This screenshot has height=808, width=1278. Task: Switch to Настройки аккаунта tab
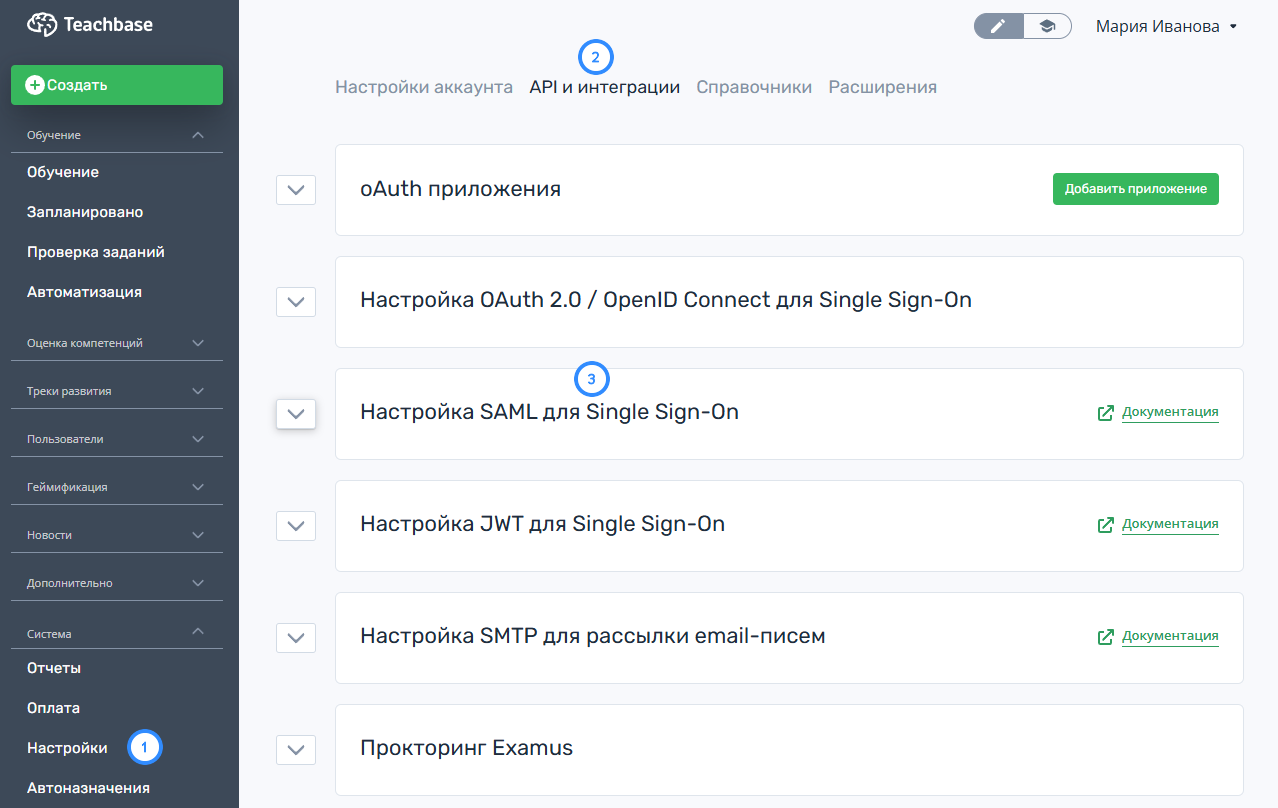point(424,87)
